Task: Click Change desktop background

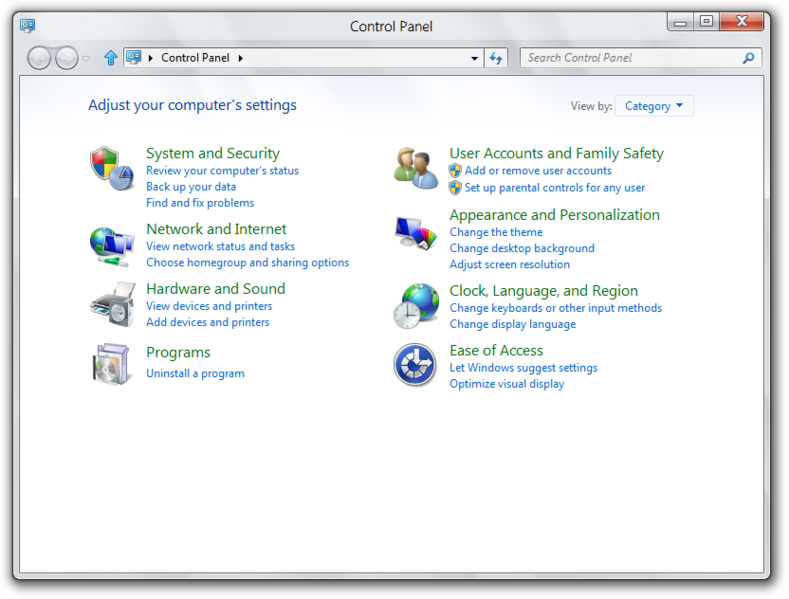Action: coord(522,248)
